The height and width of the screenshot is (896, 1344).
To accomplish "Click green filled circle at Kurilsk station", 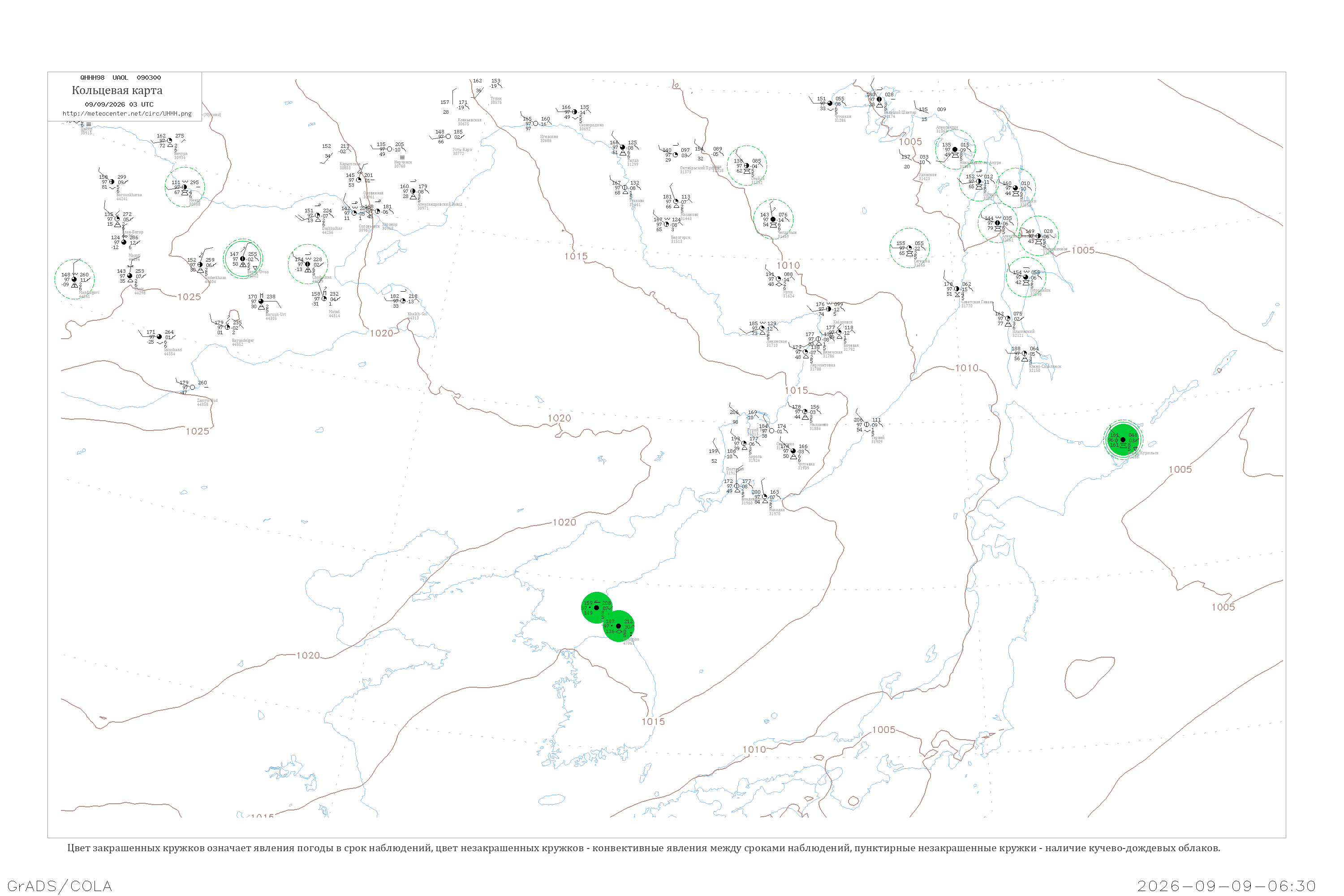I will 1123,439.
